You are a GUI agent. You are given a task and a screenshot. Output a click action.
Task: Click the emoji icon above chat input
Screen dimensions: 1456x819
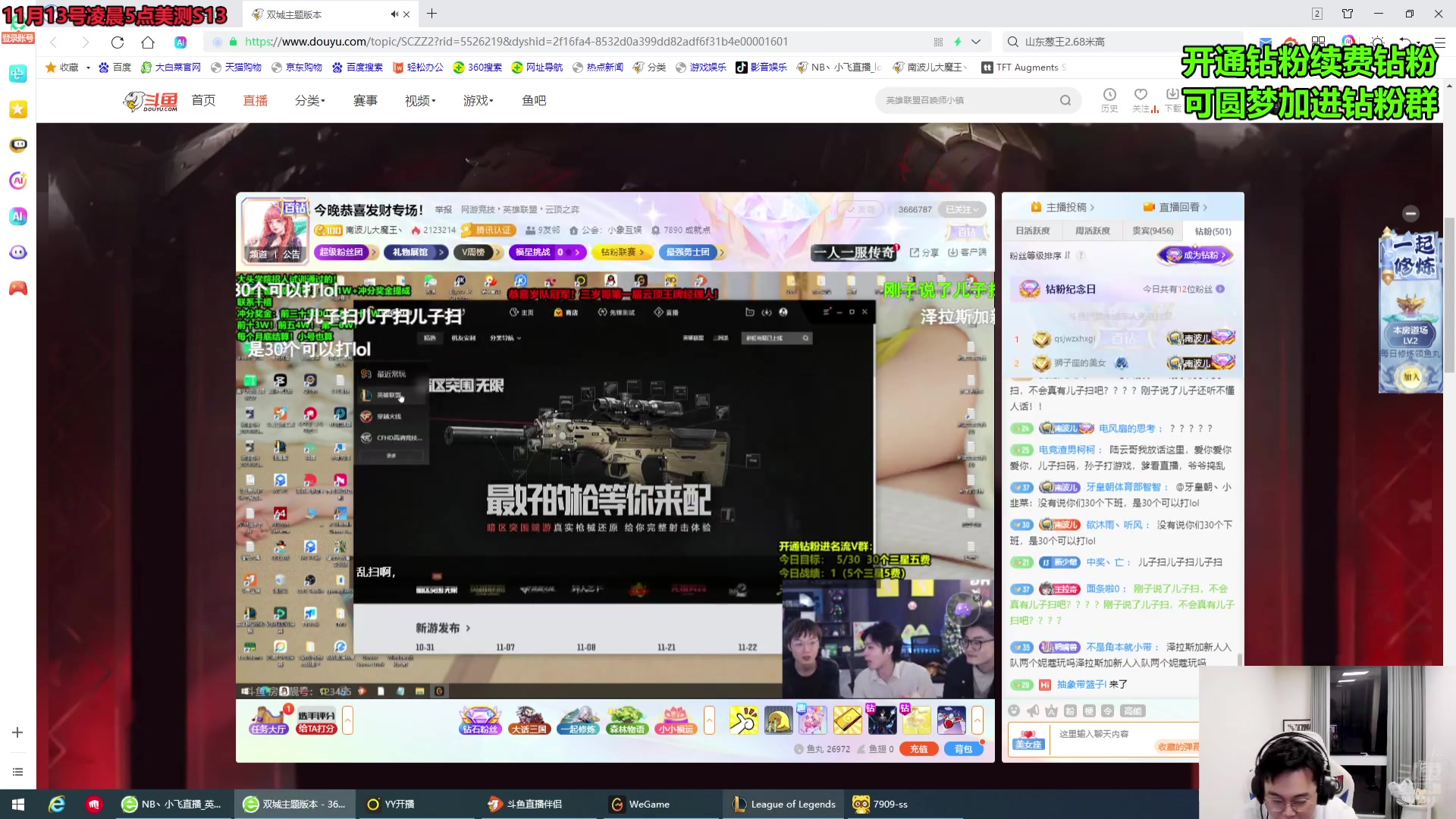tap(1014, 711)
